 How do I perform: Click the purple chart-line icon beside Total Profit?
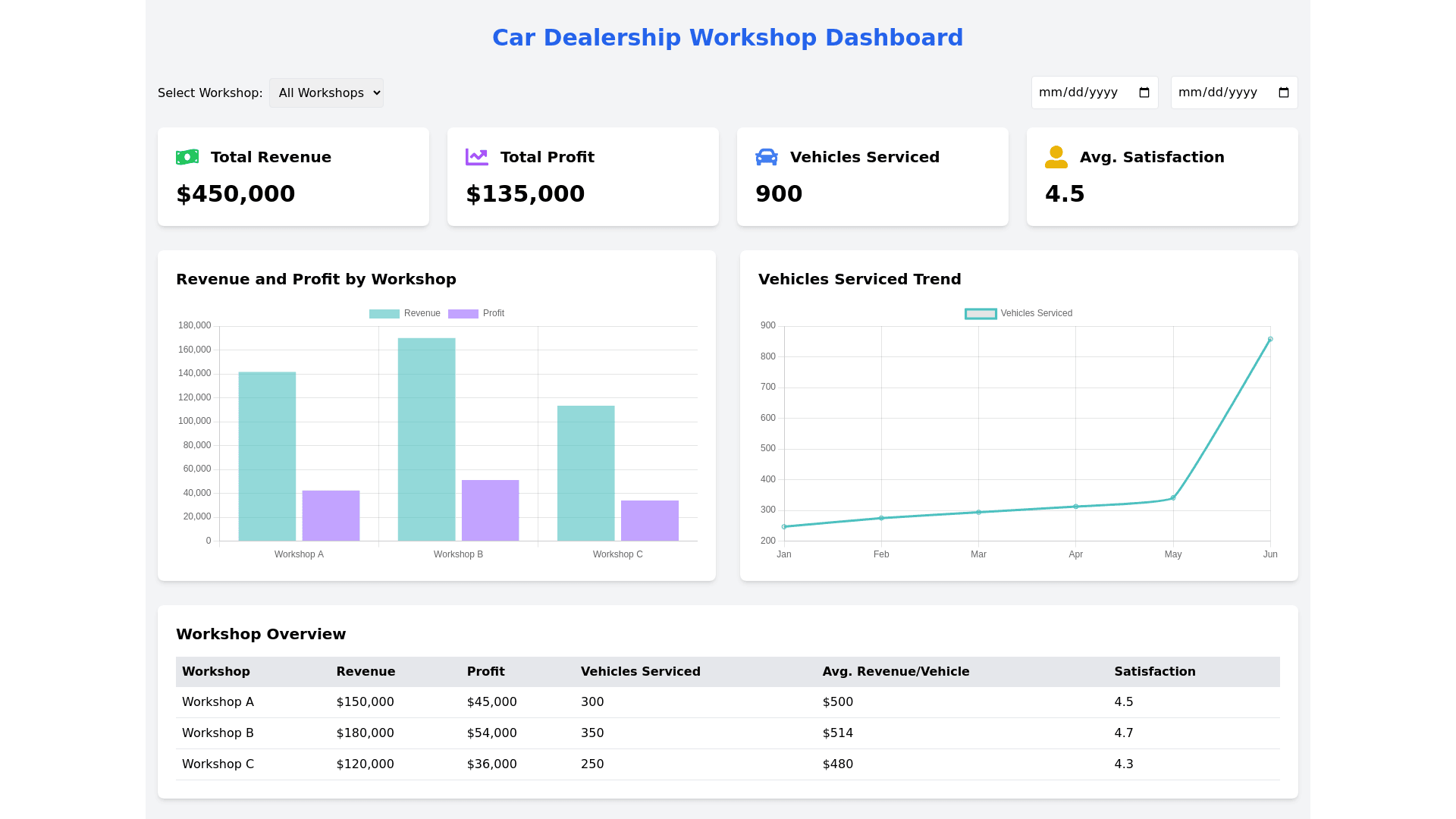[x=477, y=157]
